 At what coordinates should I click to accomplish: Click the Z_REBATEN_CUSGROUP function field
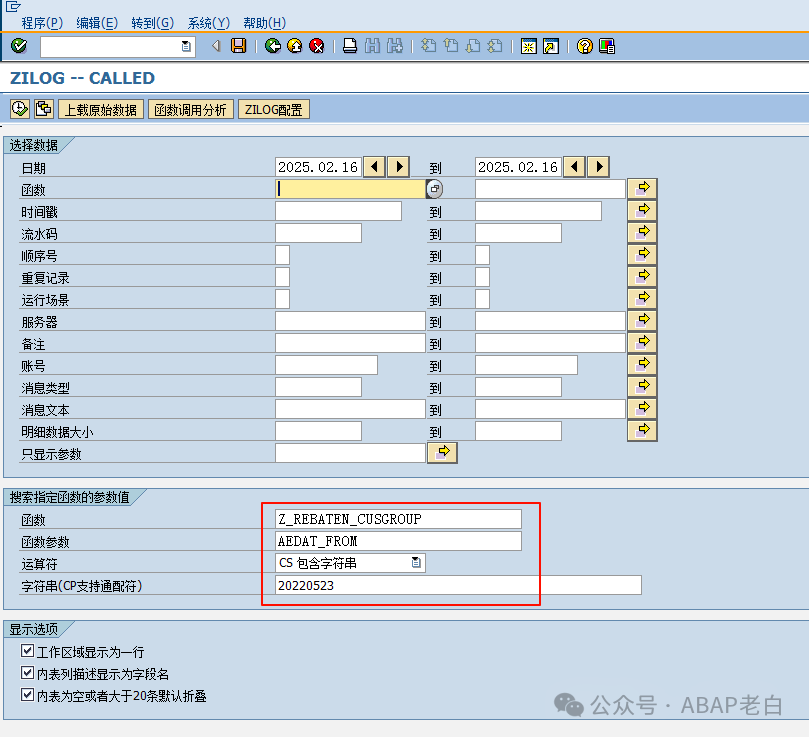(x=398, y=519)
